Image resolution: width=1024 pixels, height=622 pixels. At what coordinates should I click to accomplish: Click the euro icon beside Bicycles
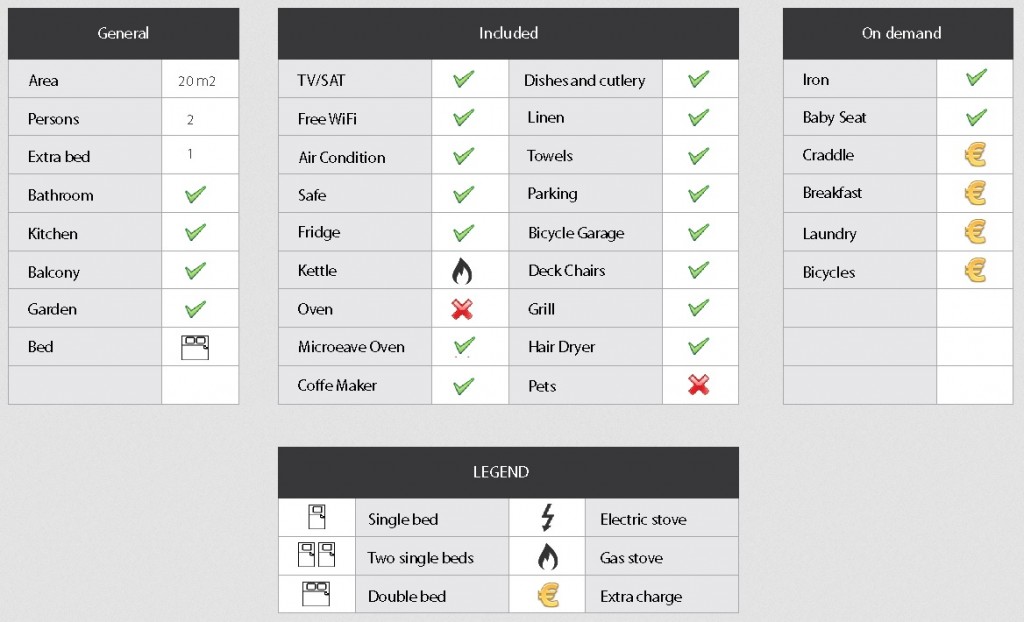975,270
